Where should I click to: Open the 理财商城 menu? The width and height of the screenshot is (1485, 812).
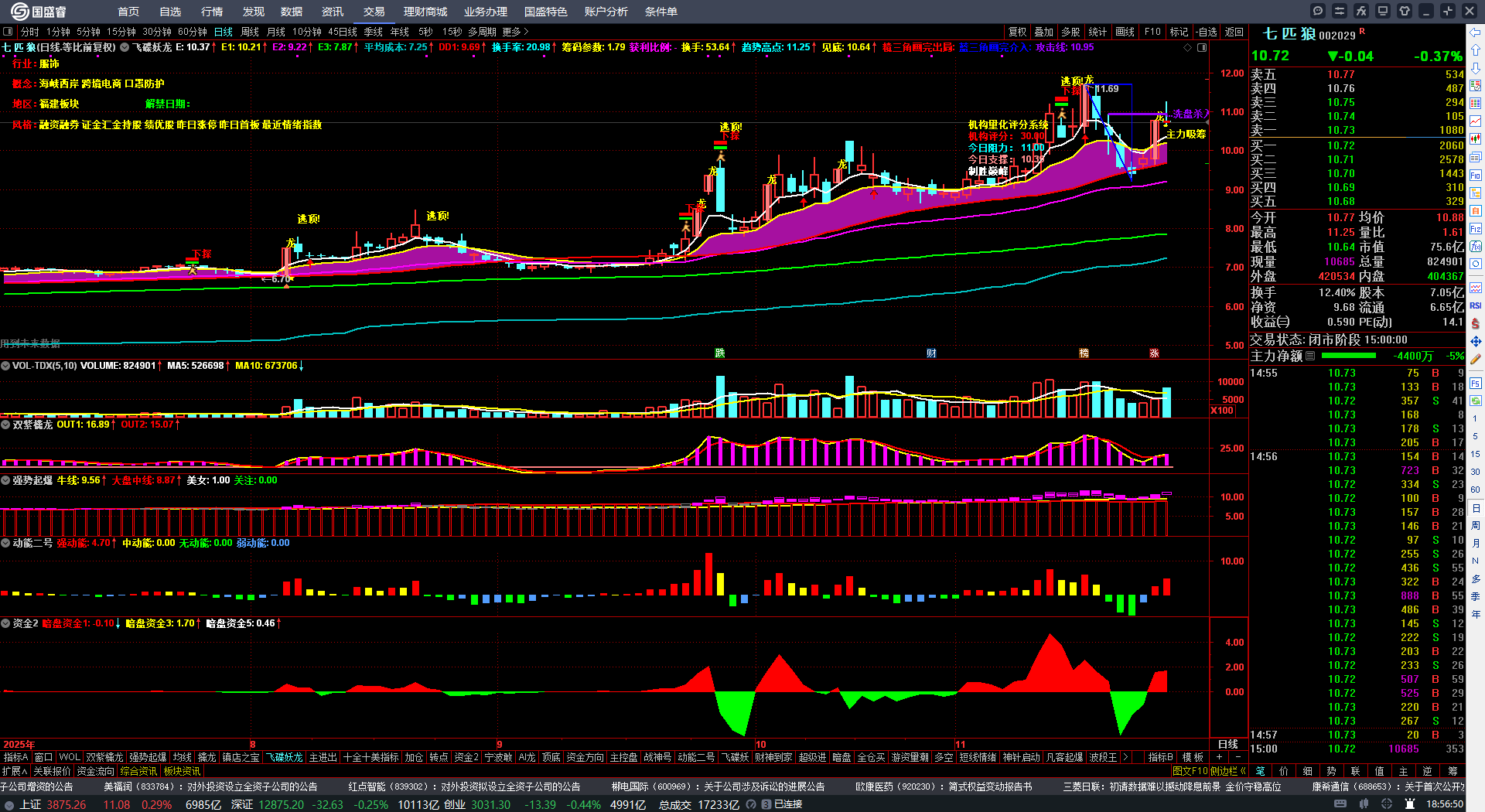click(425, 12)
